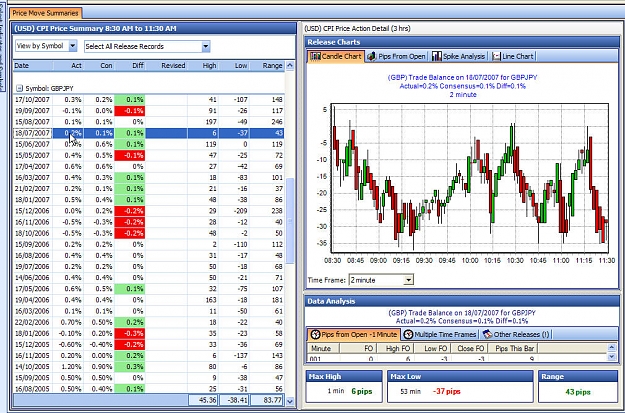Open the Other Releases tab
Image resolution: width=625 pixels, height=413 pixels.
click(515, 334)
